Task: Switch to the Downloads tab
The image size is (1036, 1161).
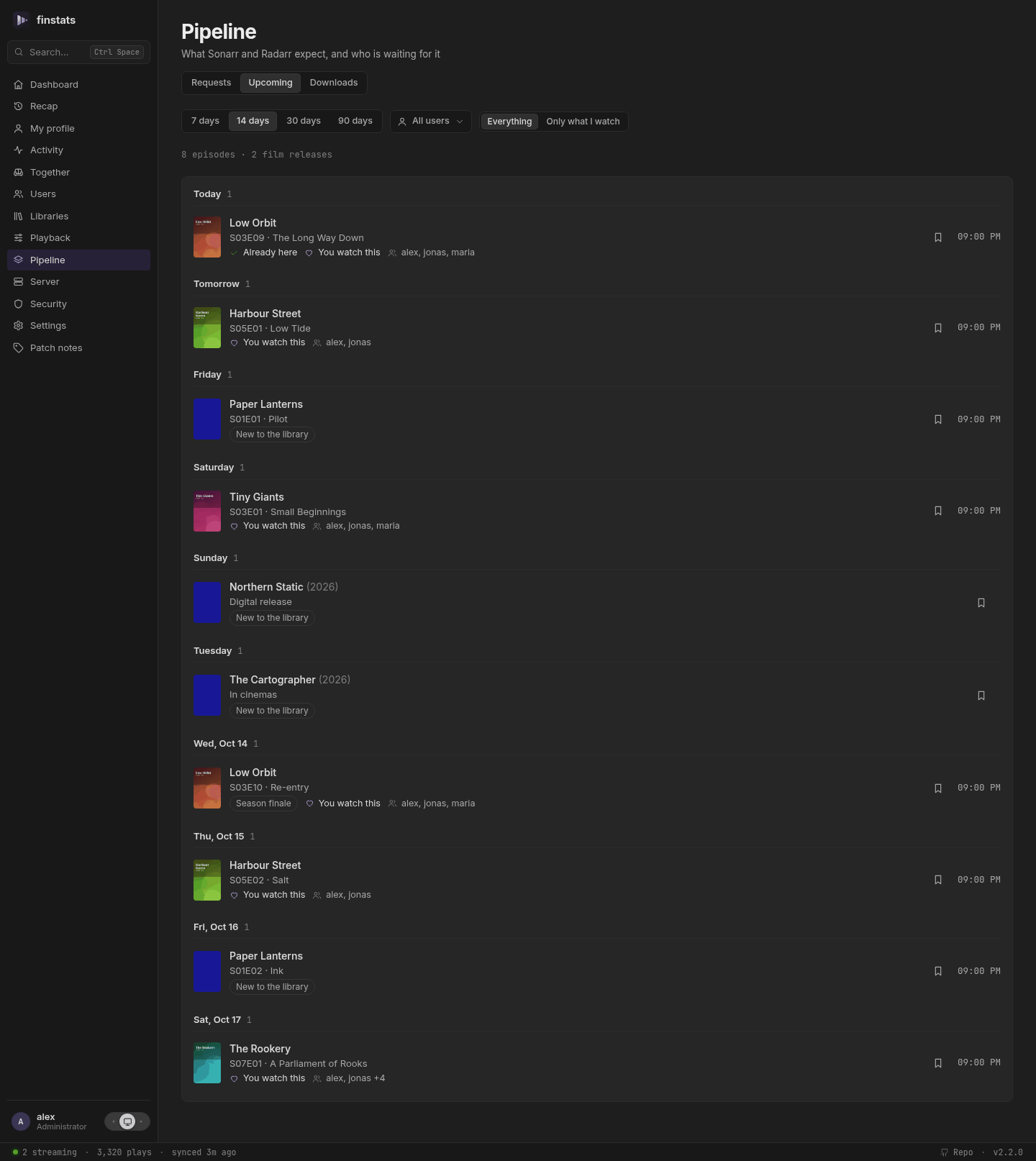Action: 334,83
